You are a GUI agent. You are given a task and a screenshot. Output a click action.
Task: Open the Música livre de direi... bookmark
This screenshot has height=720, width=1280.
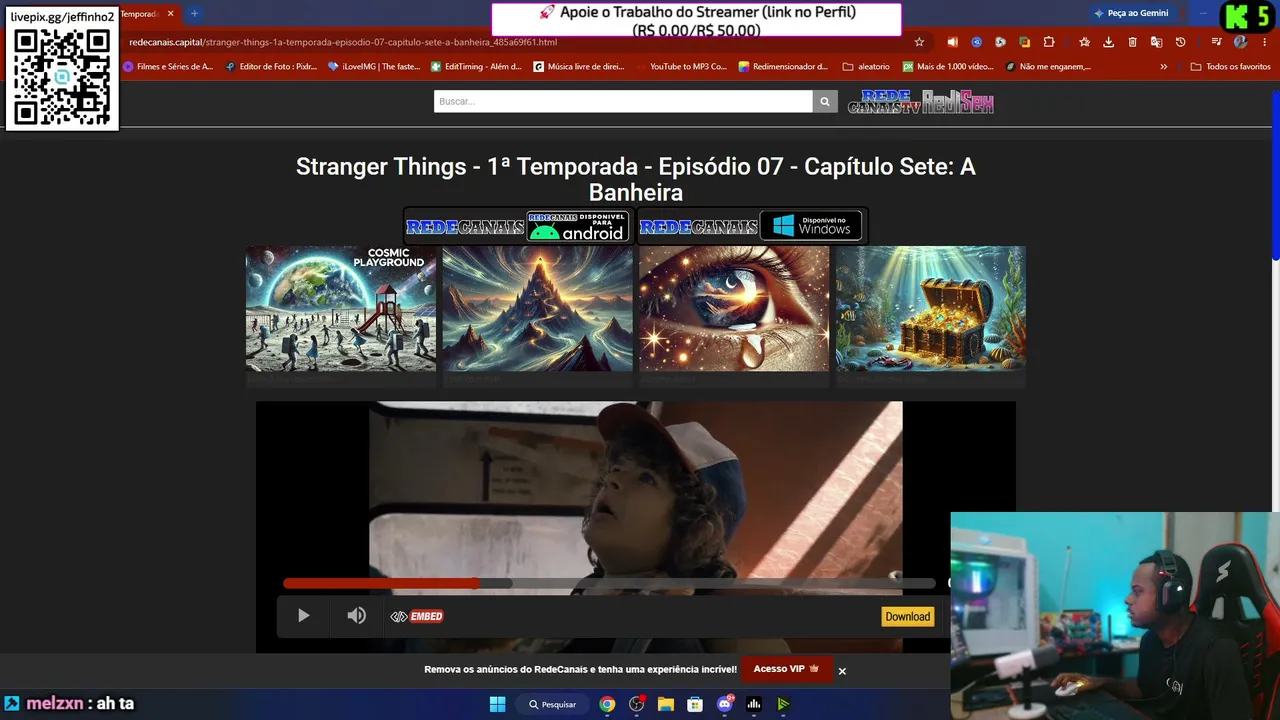(579, 67)
